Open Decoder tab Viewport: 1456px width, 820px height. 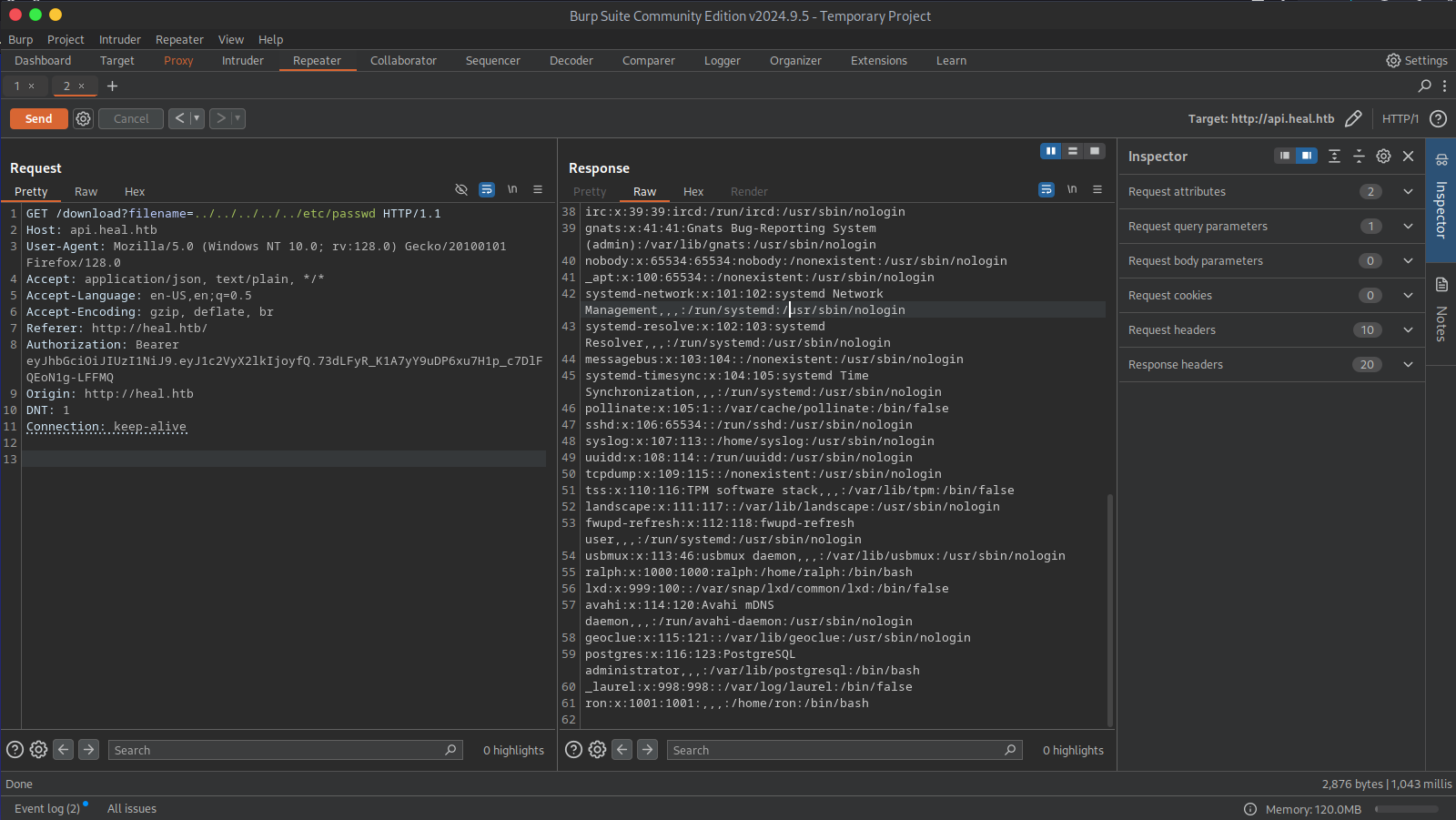coord(571,60)
